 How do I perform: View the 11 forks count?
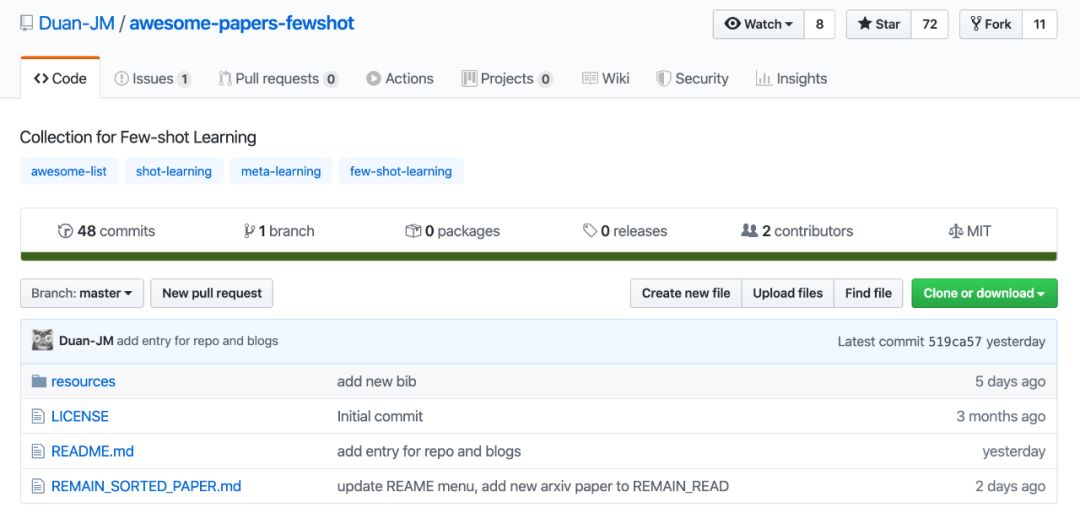1040,24
